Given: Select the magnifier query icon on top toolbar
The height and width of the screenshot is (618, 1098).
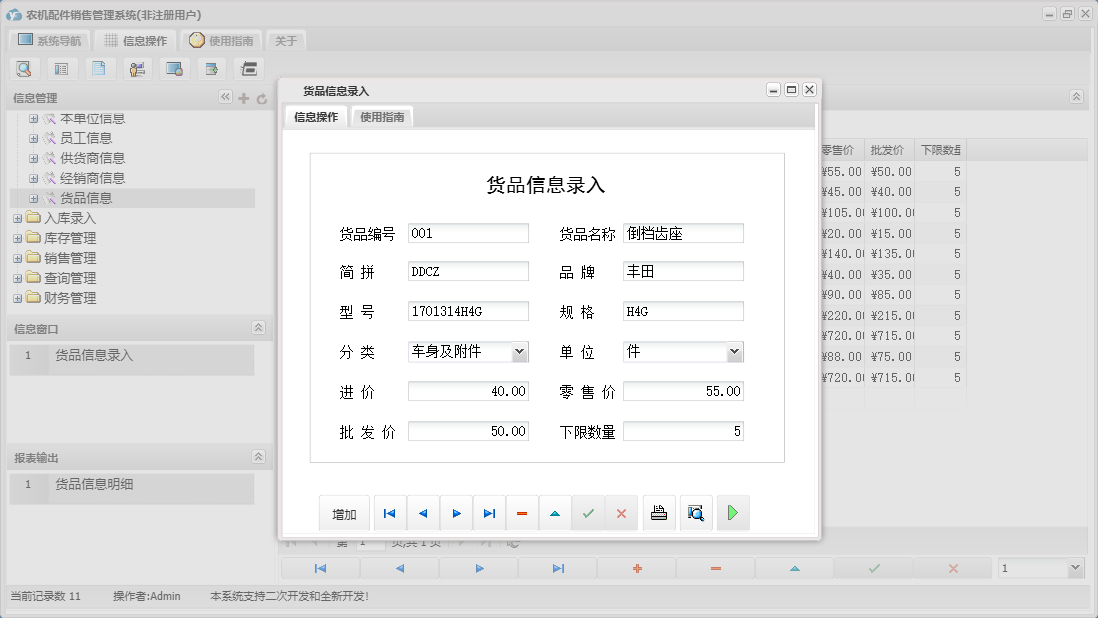Looking at the screenshot, I should 24,68.
